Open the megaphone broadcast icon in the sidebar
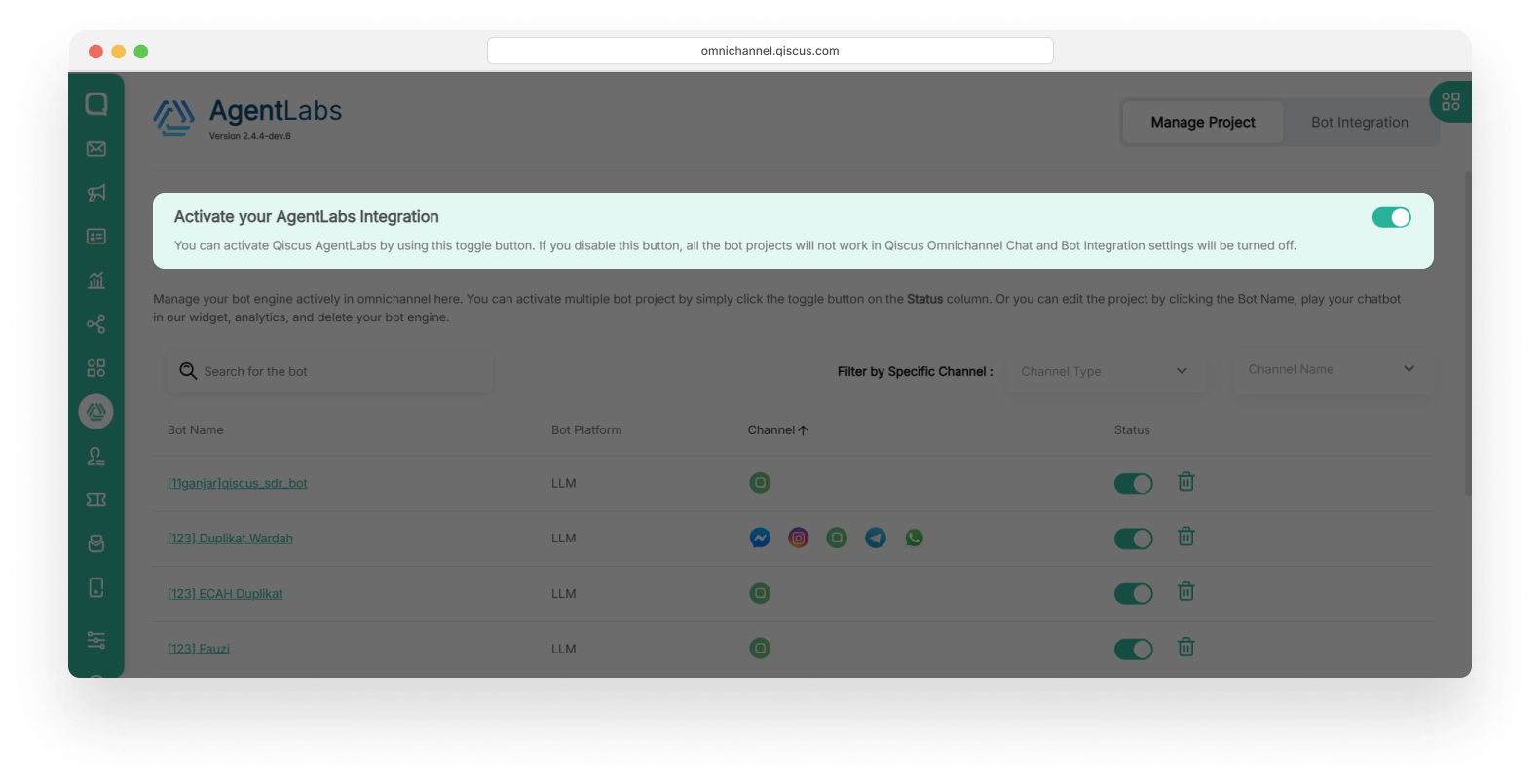Screen dimensions: 1540x784 click(96, 193)
